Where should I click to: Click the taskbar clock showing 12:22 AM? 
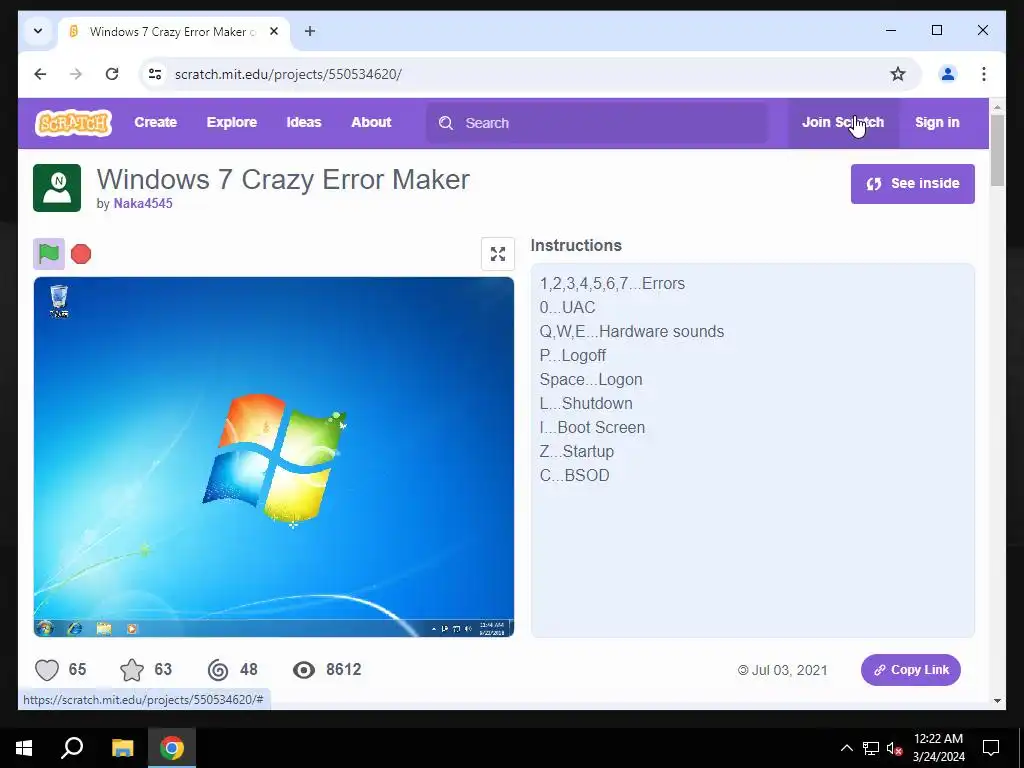click(x=938, y=748)
